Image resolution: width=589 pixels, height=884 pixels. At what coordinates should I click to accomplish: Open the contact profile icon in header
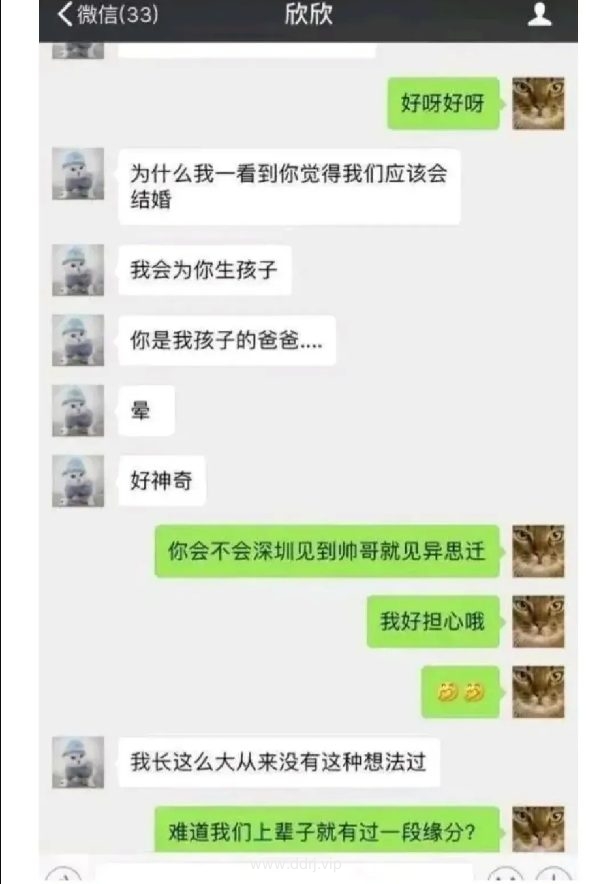pyautogui.click(x=539, y=14)
